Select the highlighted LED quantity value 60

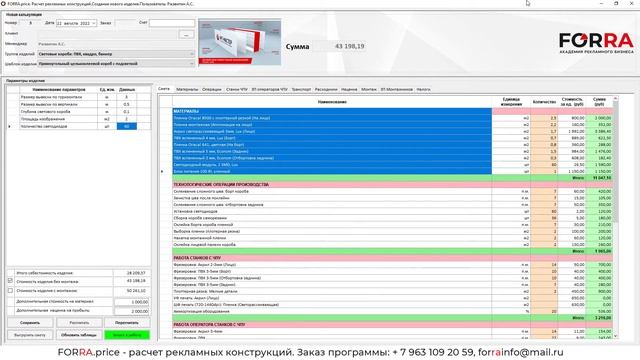127,127
